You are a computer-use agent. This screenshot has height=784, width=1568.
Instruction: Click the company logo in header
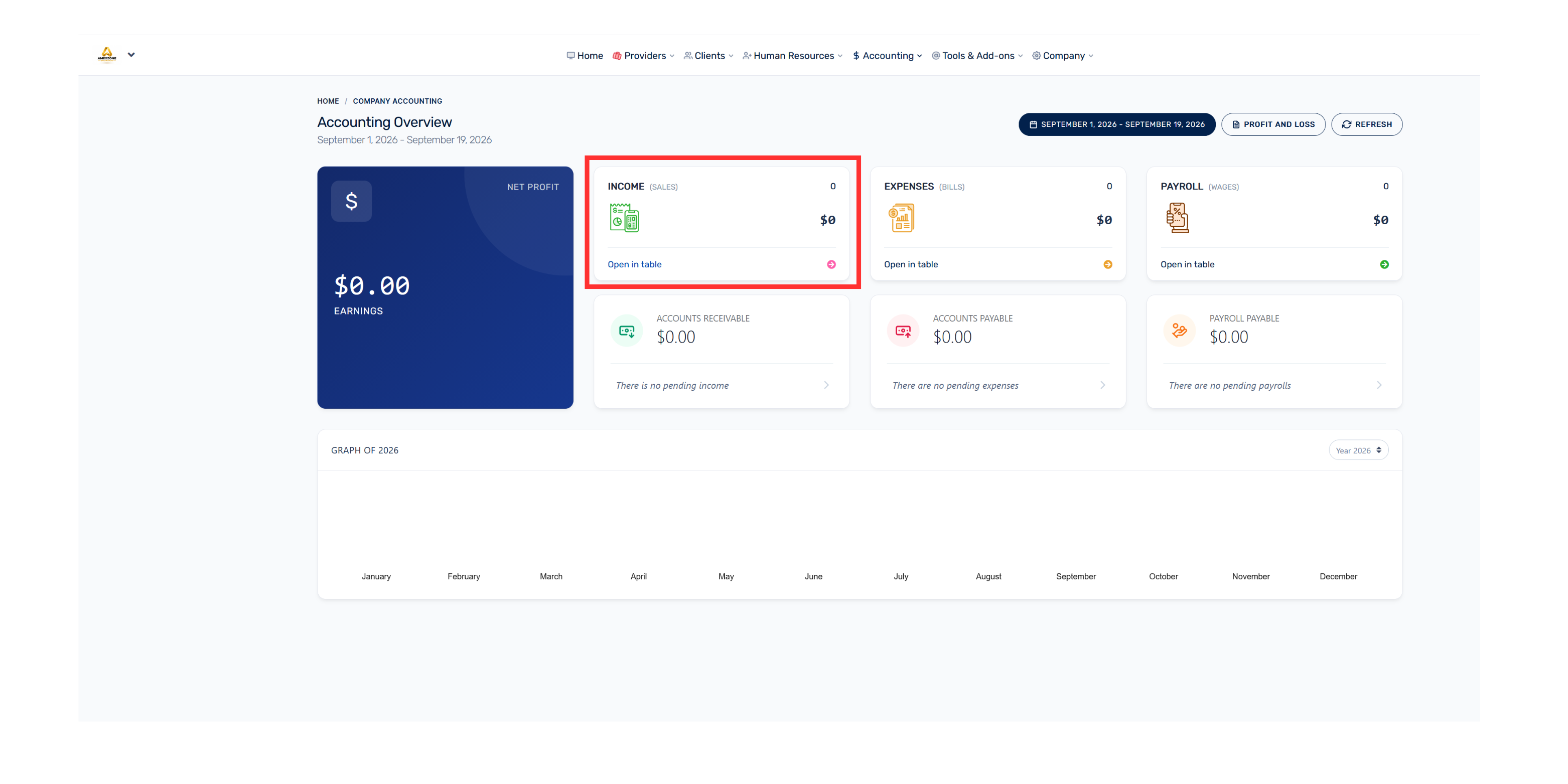click(x=106, y=55)
